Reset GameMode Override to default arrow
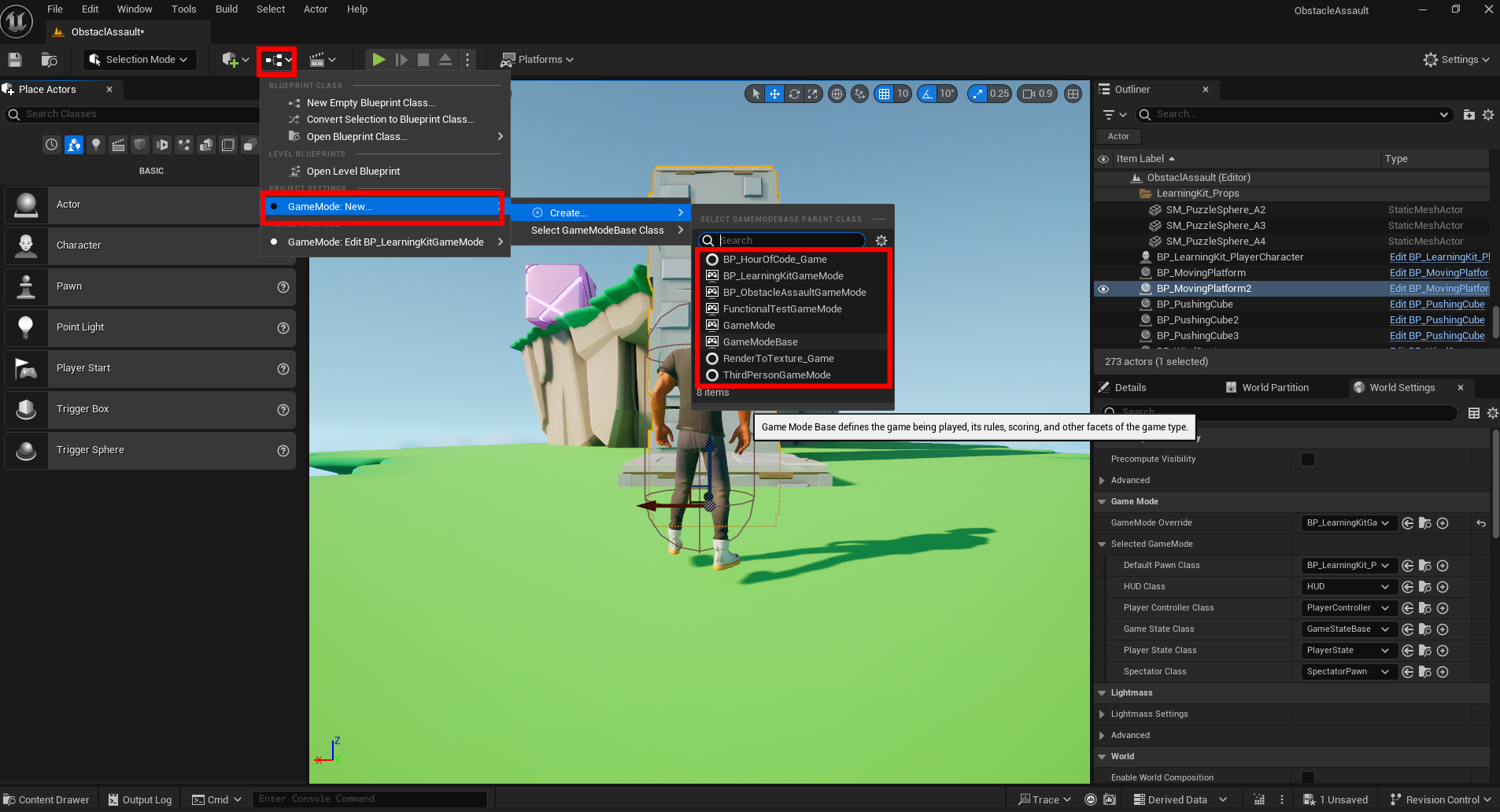1500x812 pixels. [x=1480, y=523]
